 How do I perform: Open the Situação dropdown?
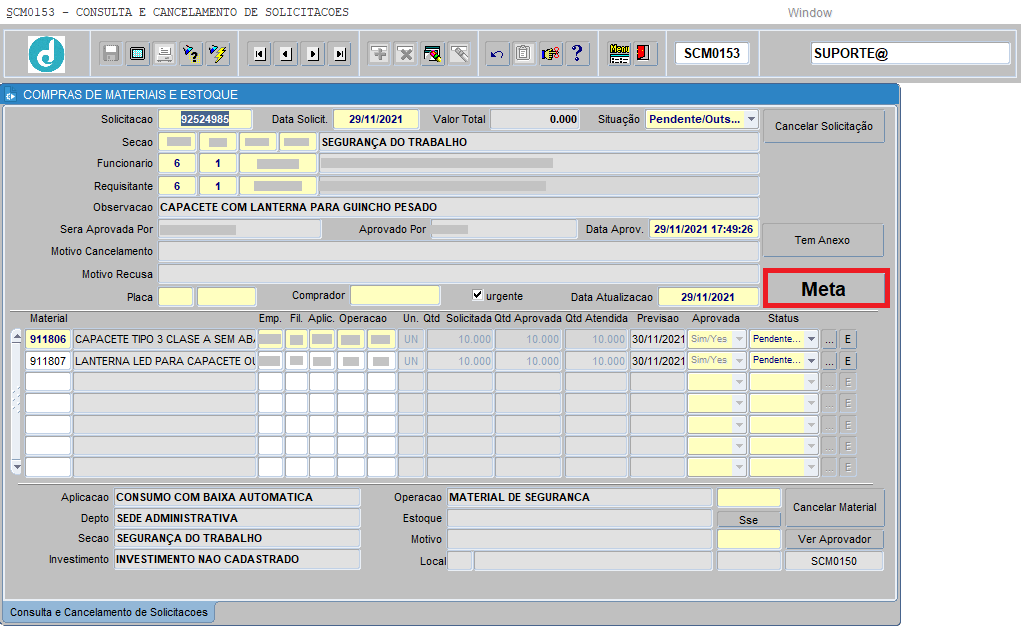pyautogui.click(x=751, y=119)
